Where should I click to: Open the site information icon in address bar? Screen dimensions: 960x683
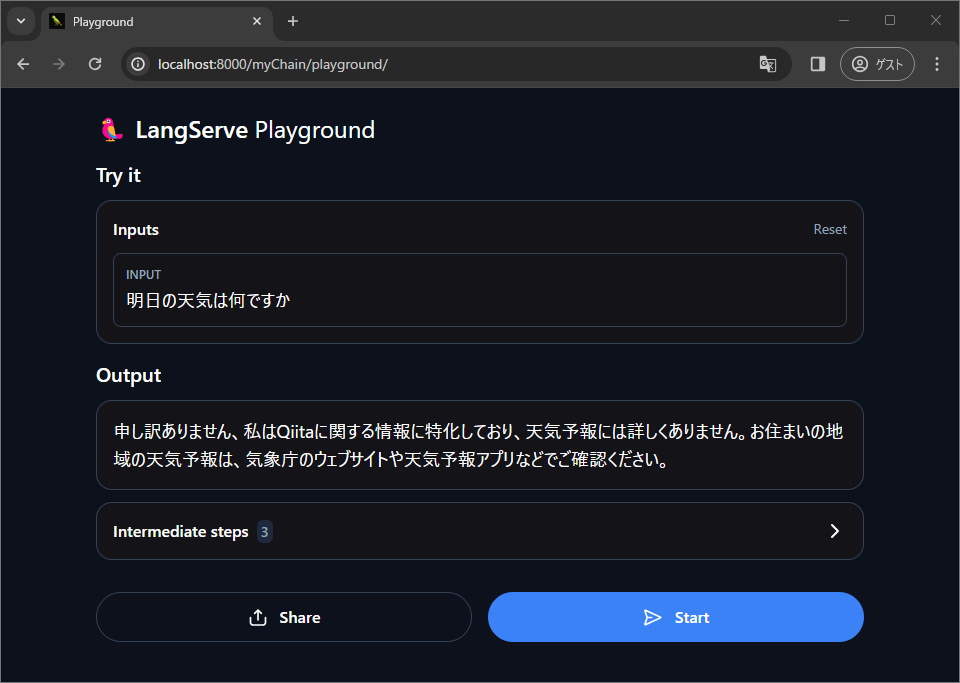tap(138, 64)
